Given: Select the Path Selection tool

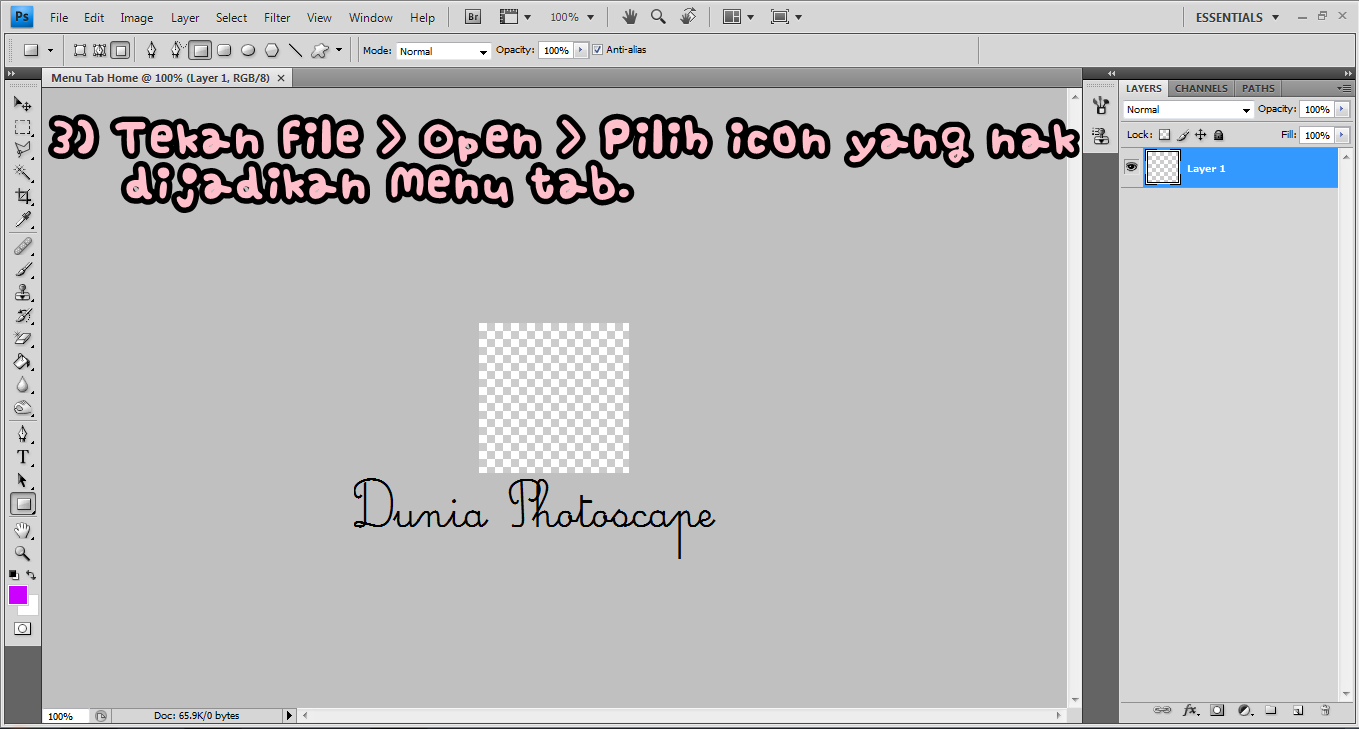Looking at the screenshot, I should [x=22, y=480].
